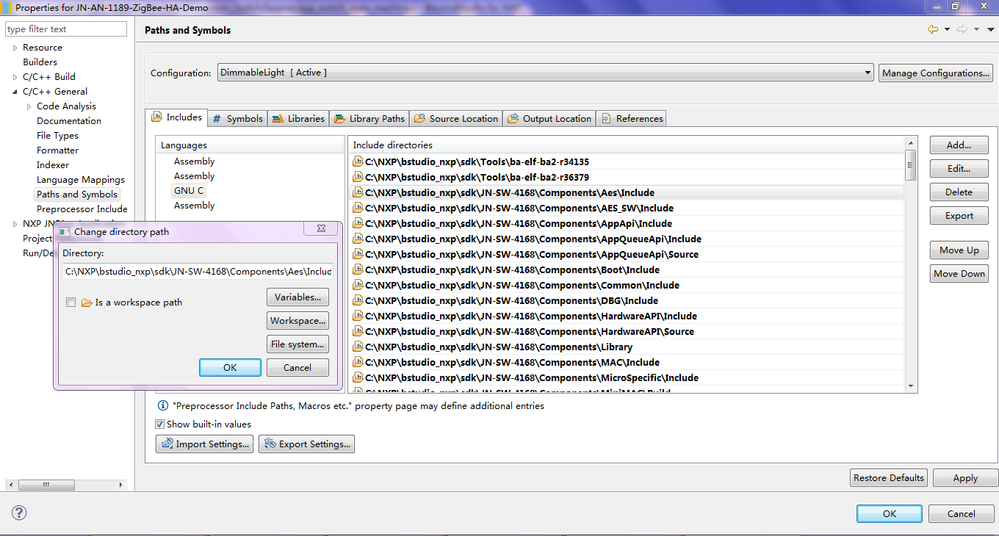Screen dimensions: 999x536
Task: Click File system... button in dialog
Action: point(298,344)
